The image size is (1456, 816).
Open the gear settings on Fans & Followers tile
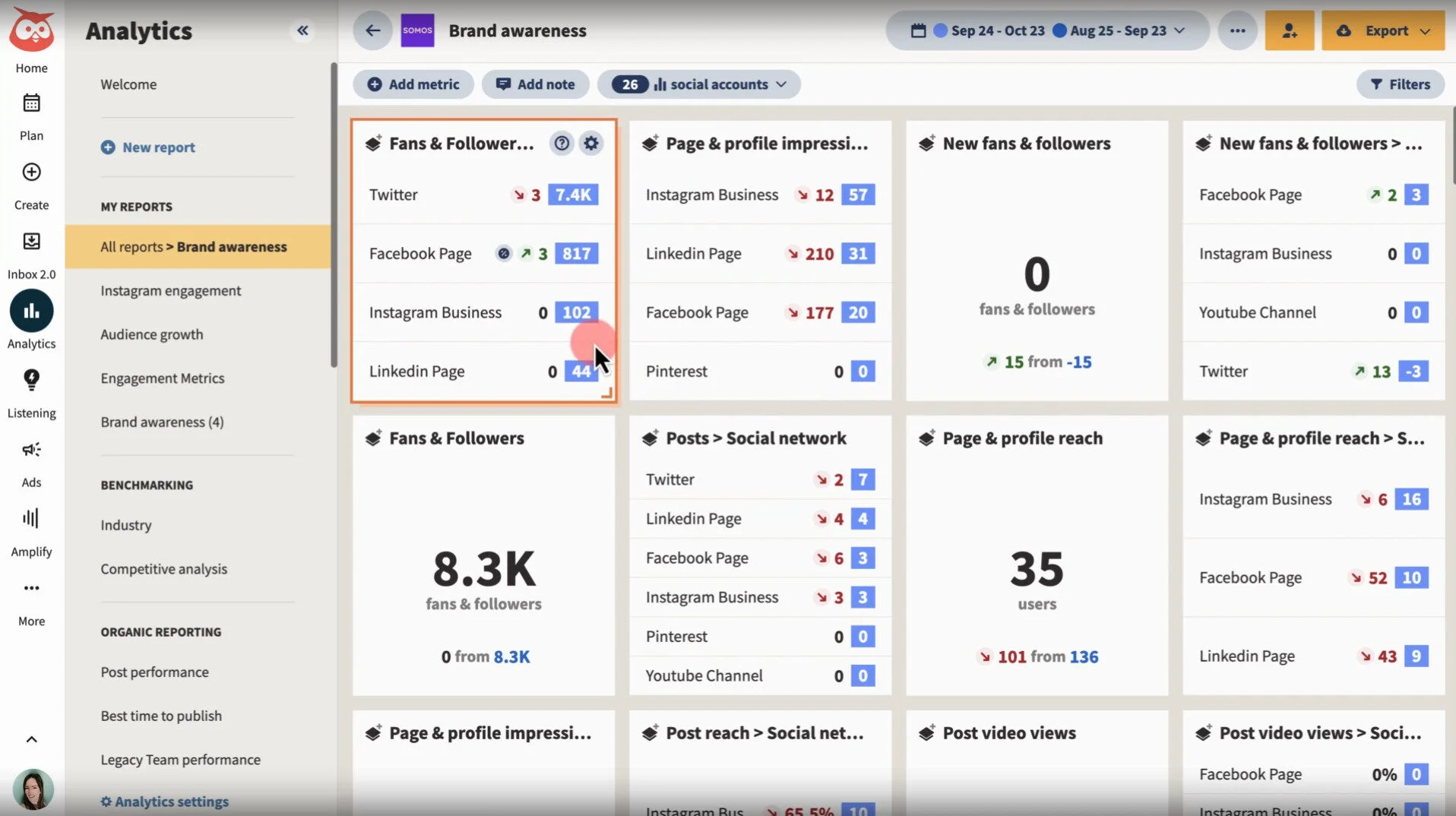click(x=591, y=143)
